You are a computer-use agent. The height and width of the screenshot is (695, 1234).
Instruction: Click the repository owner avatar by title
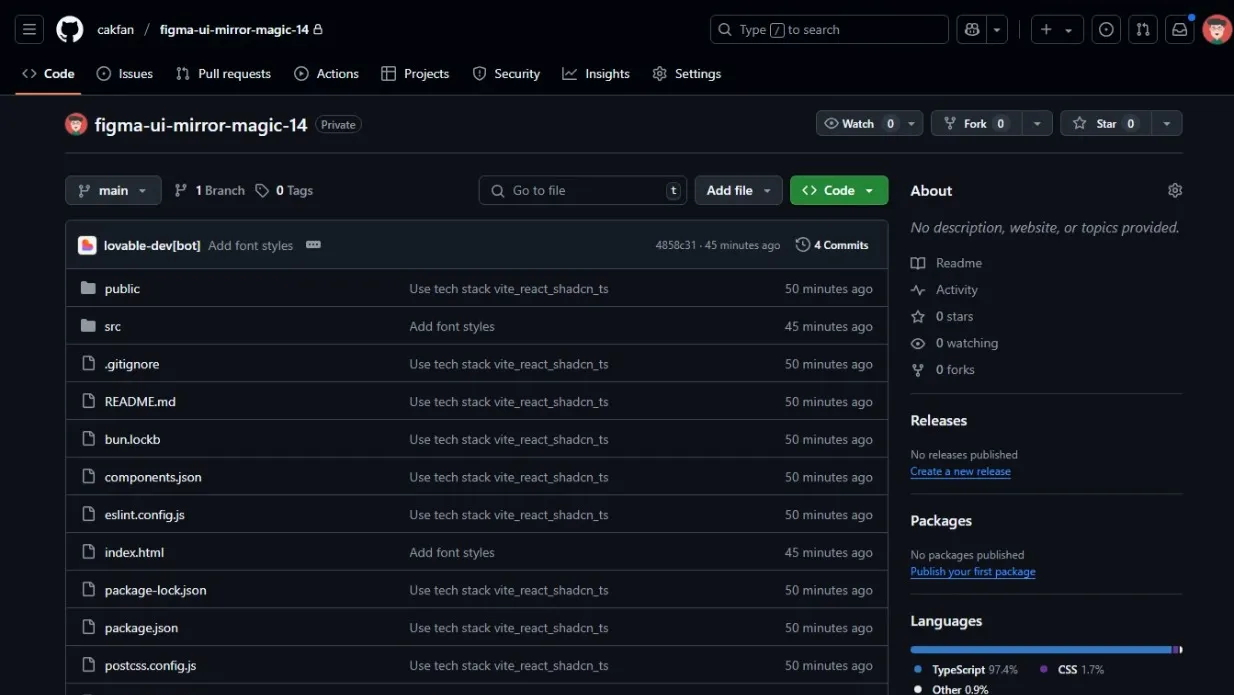pos(76,124)
